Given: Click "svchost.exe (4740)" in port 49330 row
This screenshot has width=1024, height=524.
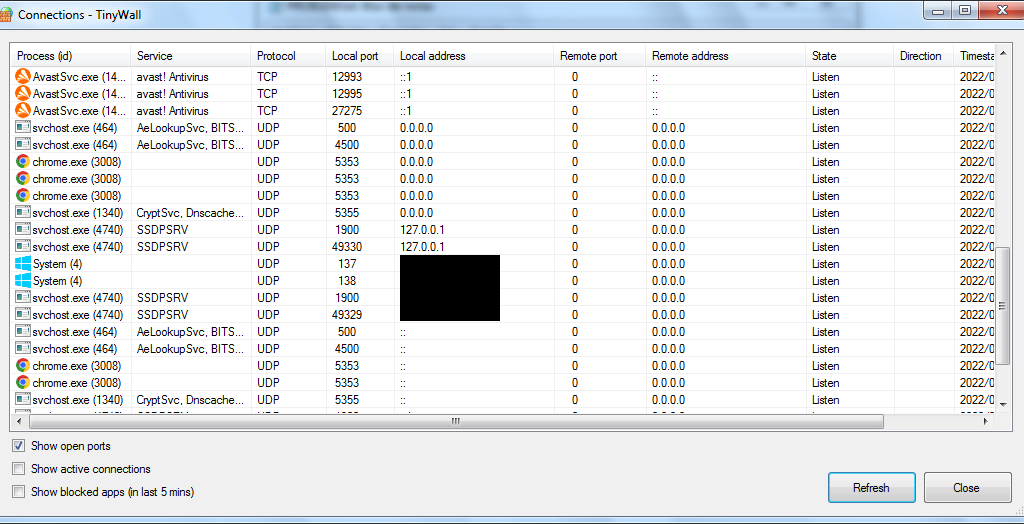Looking at the screenshot, I should pos(78,246).
